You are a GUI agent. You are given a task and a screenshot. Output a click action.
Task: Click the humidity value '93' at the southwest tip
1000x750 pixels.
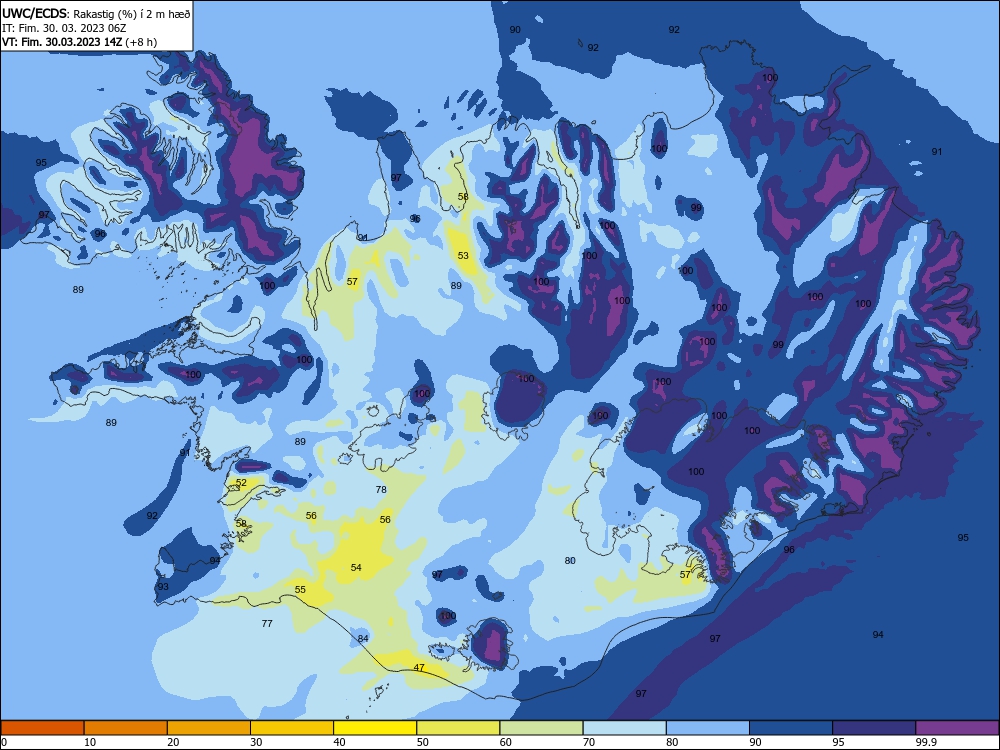[x=163, y=587]
